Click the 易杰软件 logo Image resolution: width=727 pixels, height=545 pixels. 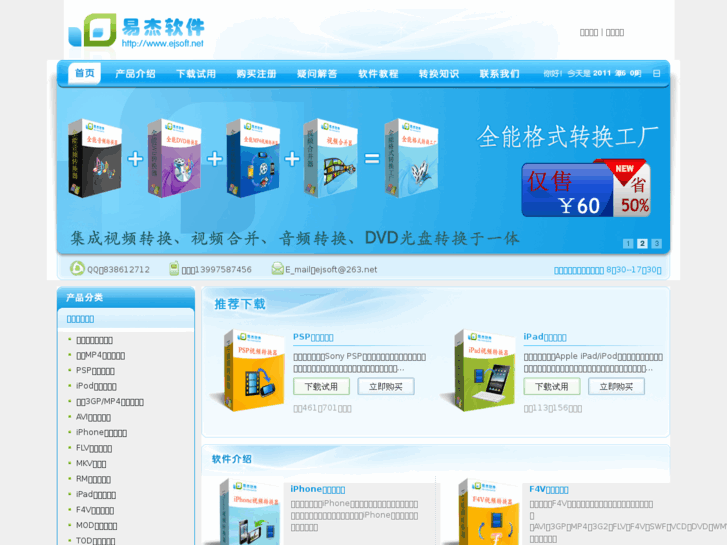coord(136,30)
